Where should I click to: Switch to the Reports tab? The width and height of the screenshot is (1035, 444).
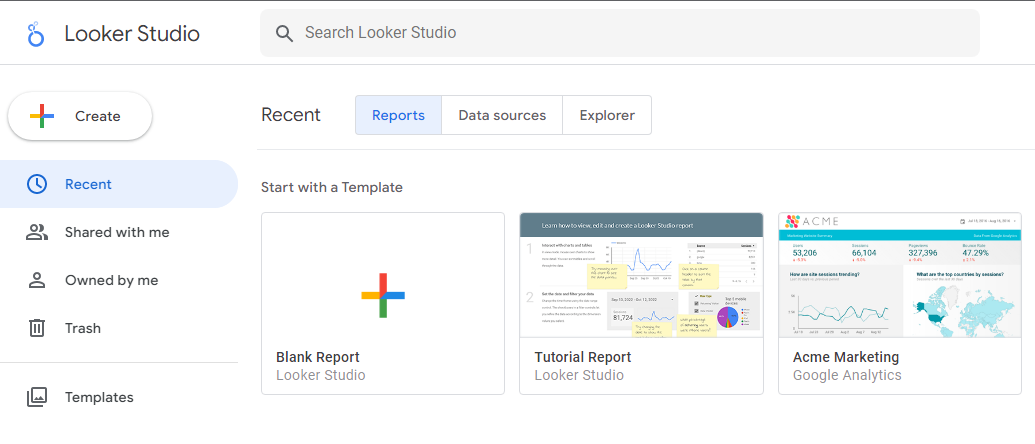click(x=398, y=115)
